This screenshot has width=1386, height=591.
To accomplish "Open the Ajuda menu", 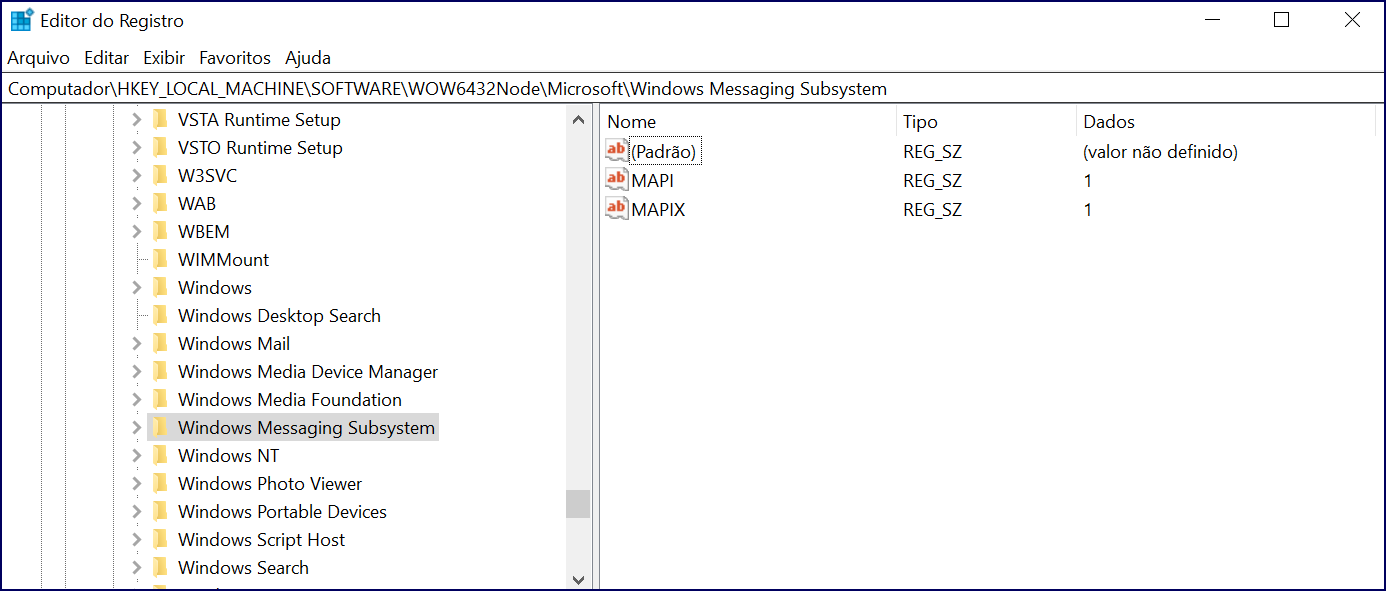I will (308, 58).
